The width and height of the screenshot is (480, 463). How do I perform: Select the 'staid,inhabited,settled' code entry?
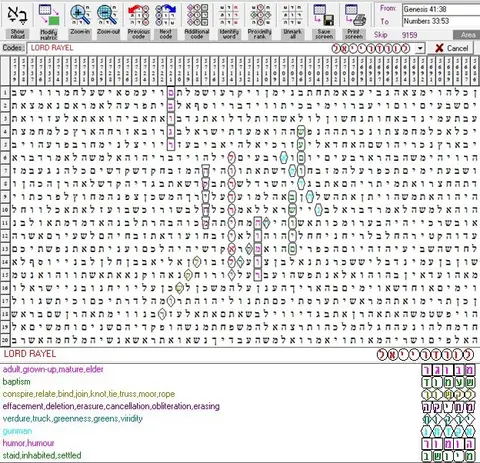tap(42, 455)
